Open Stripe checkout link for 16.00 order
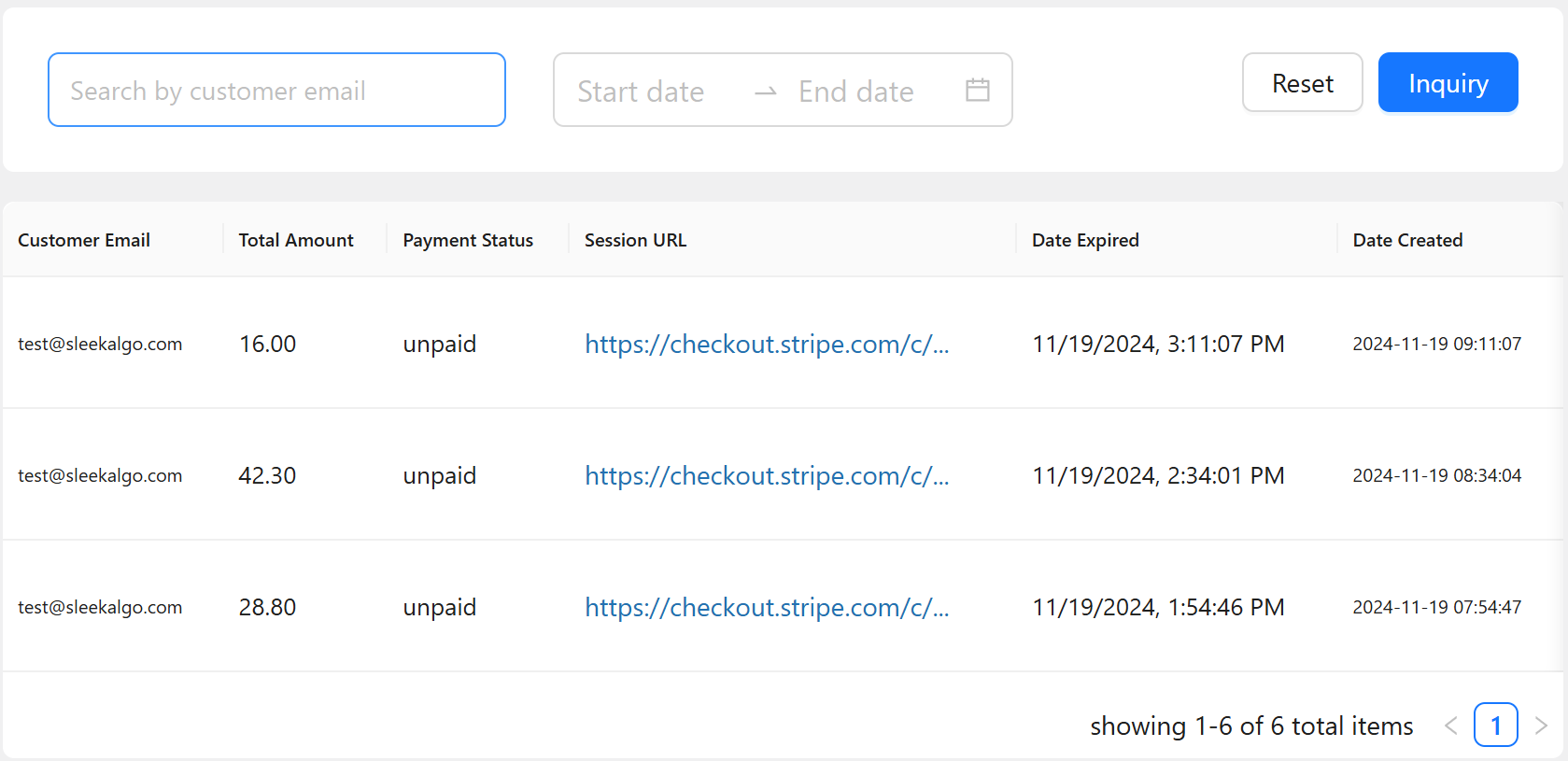Viewport: 1568px width, 761px height. (x=767, y=344)
